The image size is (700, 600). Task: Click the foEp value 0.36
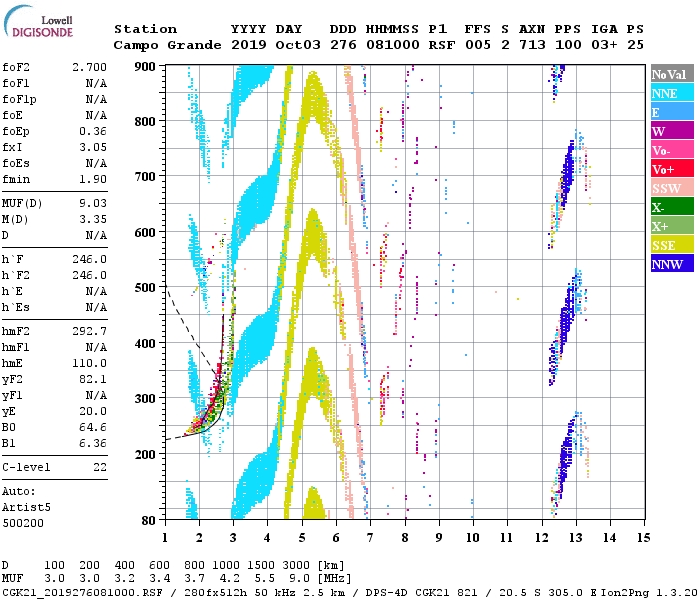(x=93, y=131)
